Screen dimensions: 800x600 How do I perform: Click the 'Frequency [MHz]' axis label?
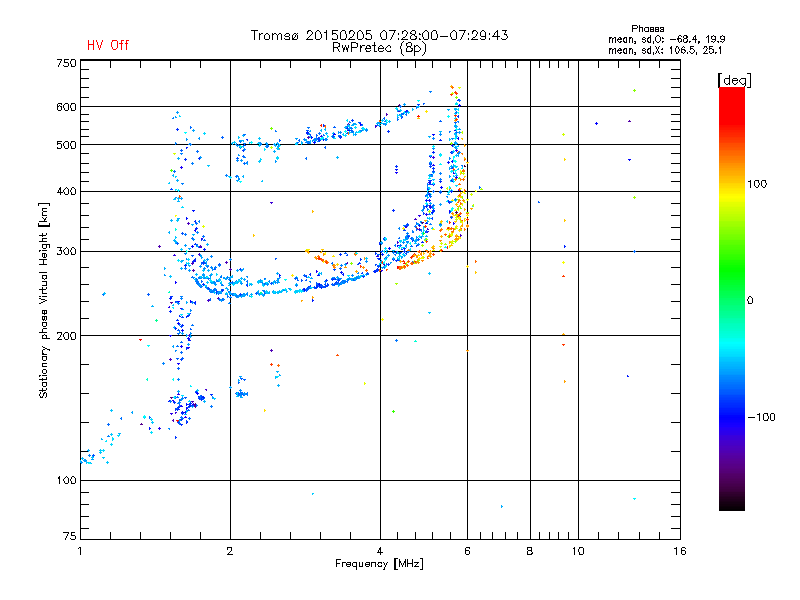379,564
